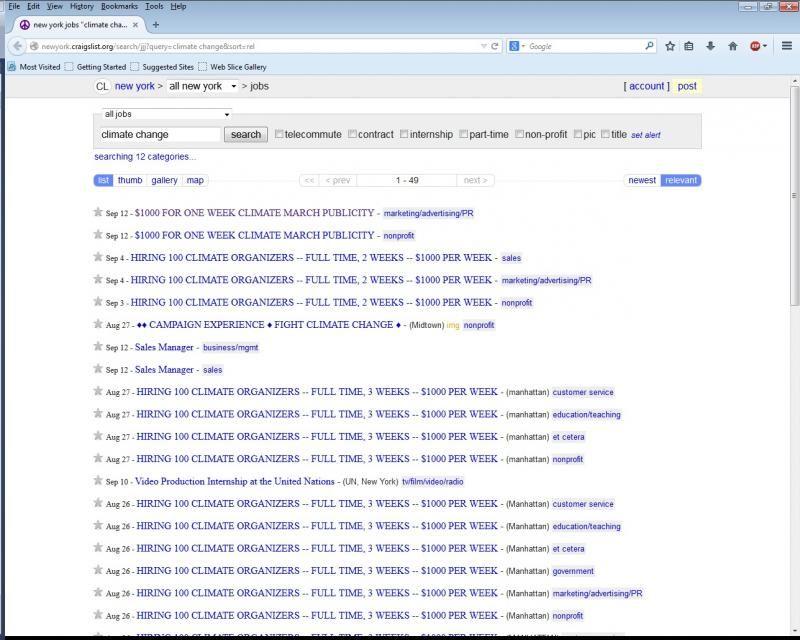
Task: Expand the 'all jobs' category dropdown
Action: [167, 114]
